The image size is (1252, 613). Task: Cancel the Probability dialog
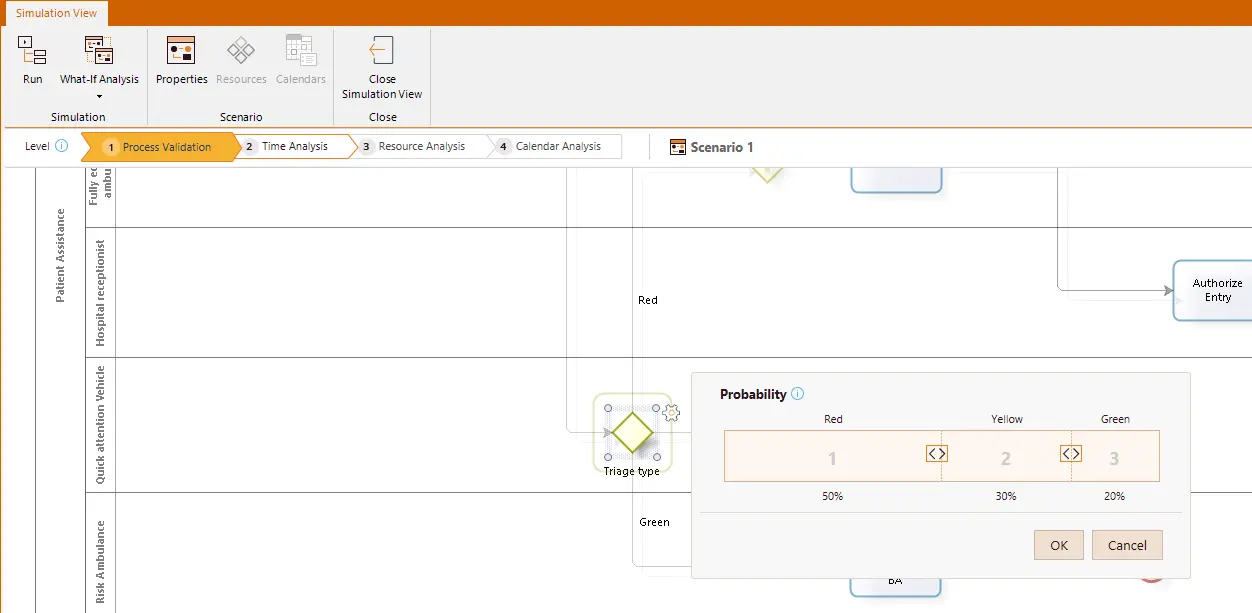1127,545
